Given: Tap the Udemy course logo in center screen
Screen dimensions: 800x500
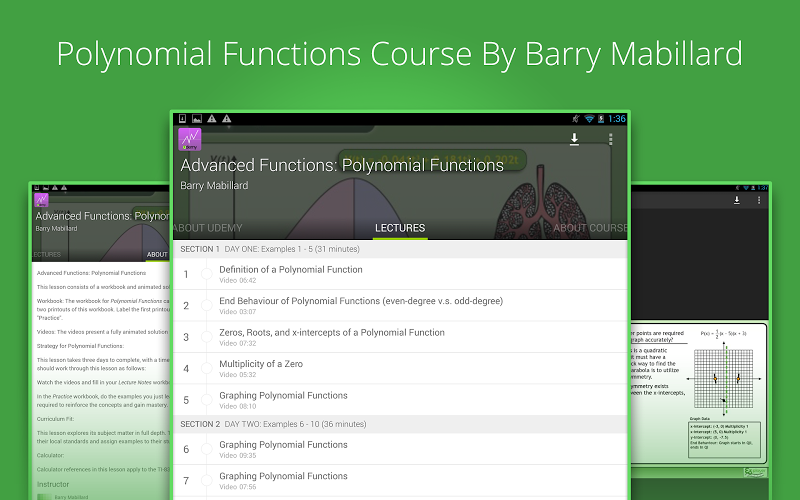Looking at the screenshot, I should 190,139.
